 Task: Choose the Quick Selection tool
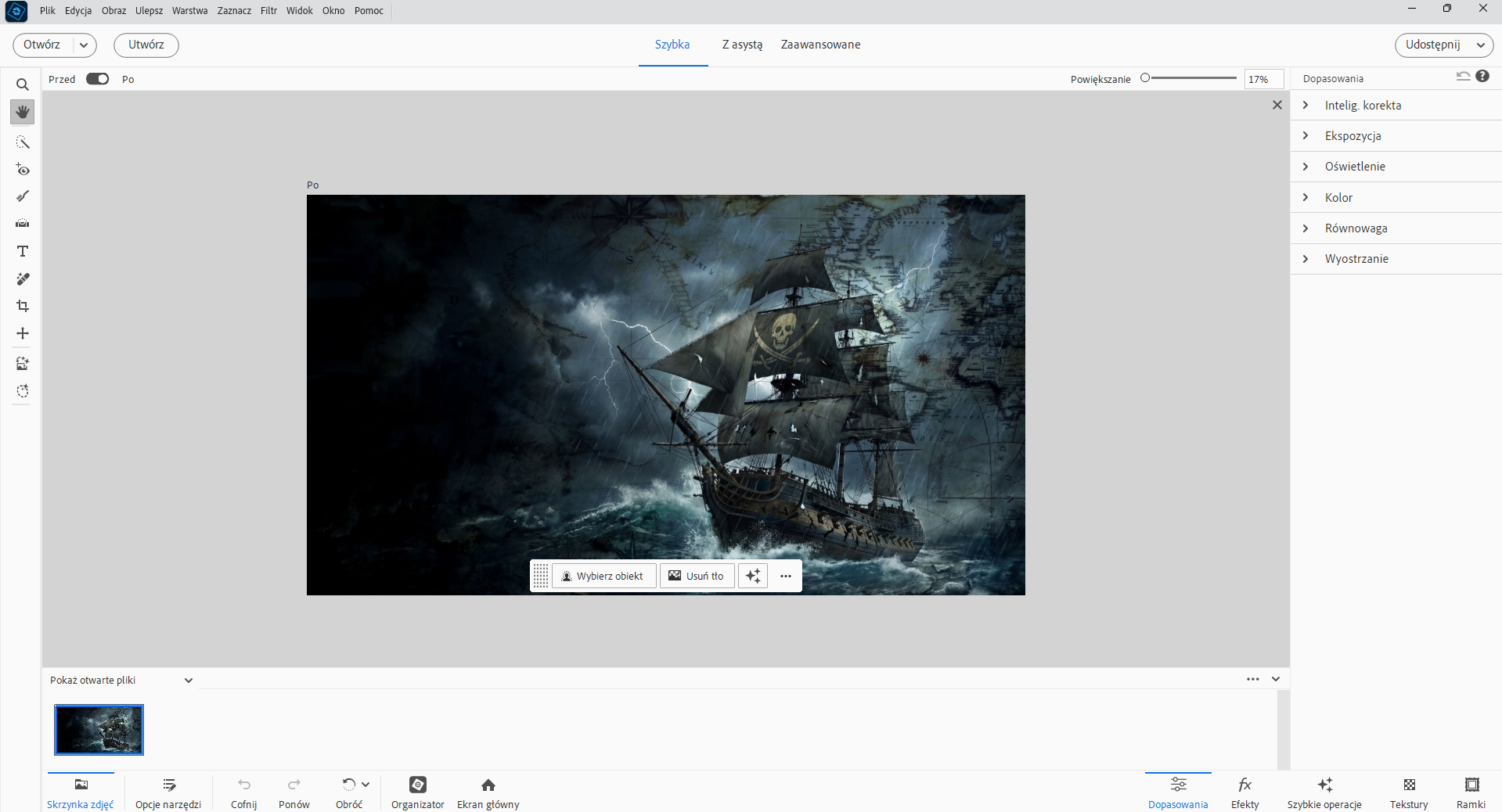(x=23, y=142)
